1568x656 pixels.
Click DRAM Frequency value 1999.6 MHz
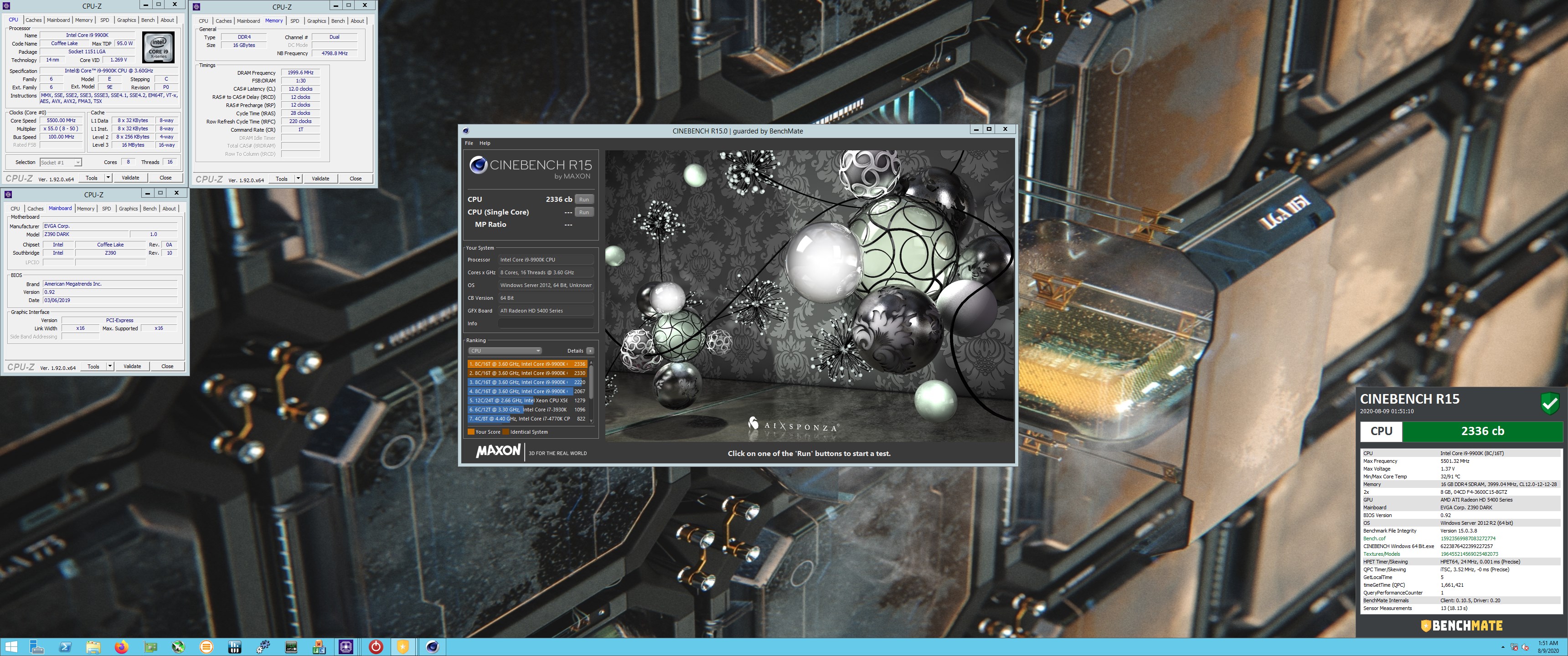pos(301,72)
